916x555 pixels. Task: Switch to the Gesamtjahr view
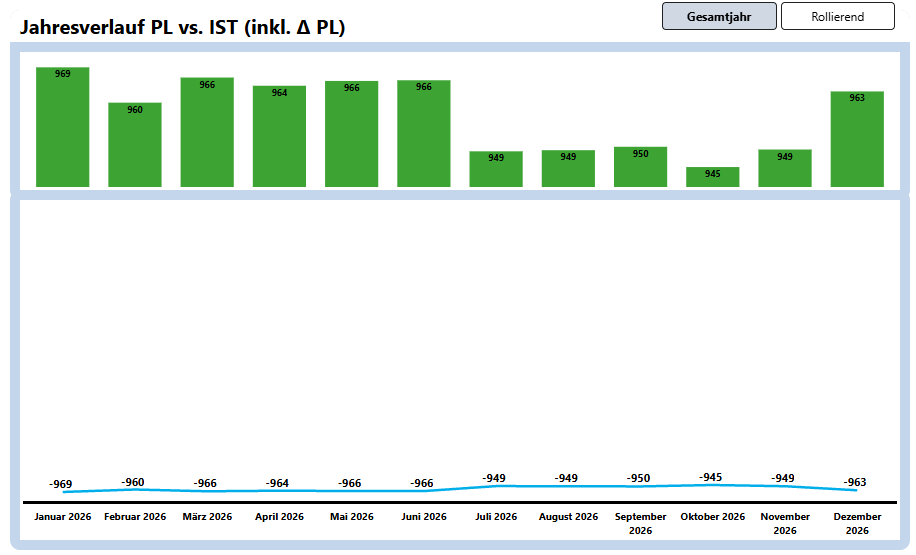pos(719,16)
